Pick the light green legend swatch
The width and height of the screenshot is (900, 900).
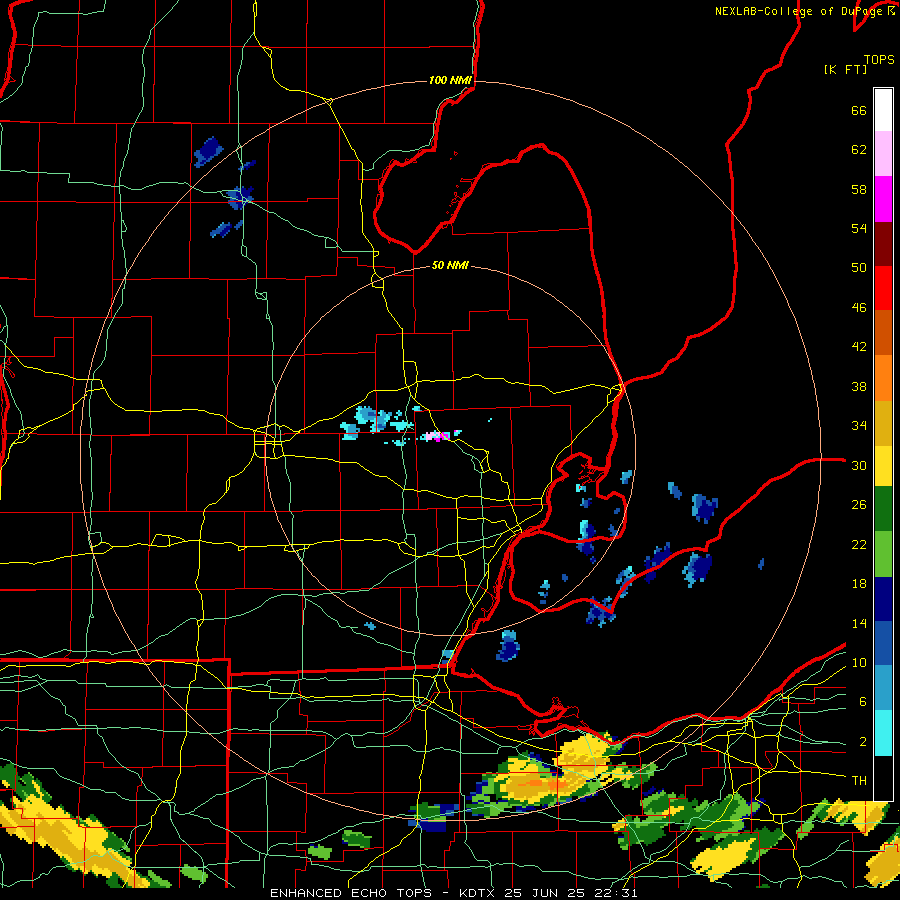pyautogui.click(x=883, y=554)
